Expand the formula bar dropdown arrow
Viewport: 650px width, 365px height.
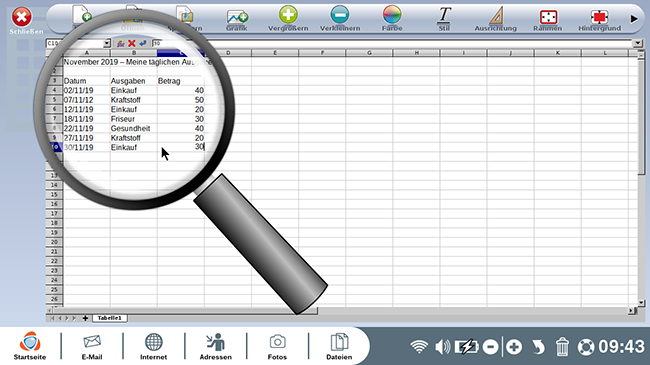click(638, 43)
